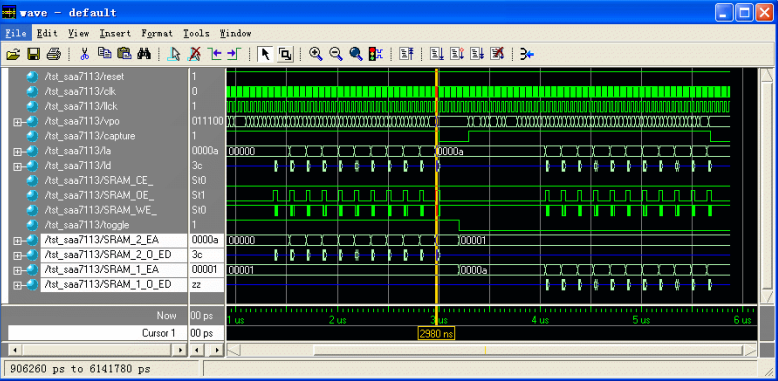
Task: Expand the SRAM_1_O_ED signal bus
Action: pos(17,285)
